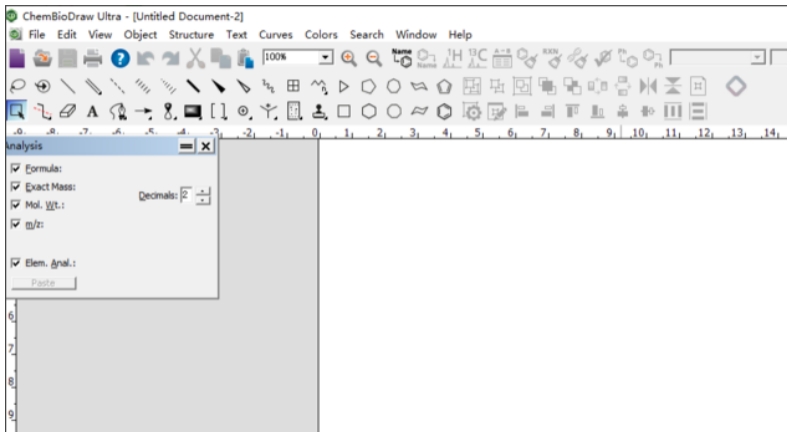Open the Help menu

[x=460, y=34]
